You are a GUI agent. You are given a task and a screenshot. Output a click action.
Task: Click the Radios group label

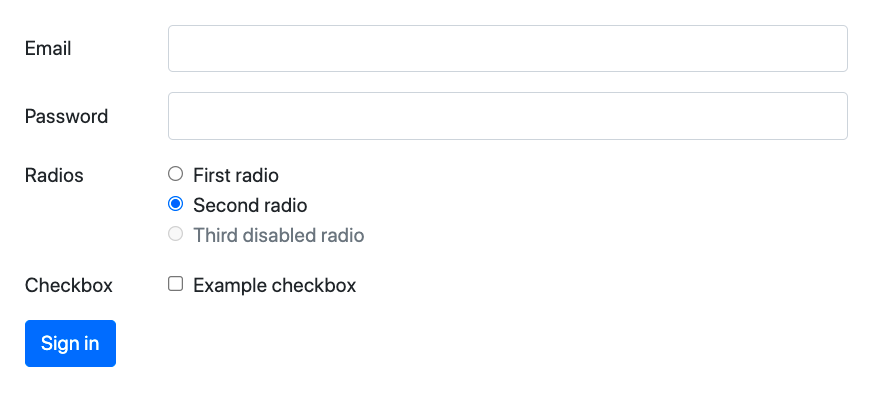coord(54,176)
